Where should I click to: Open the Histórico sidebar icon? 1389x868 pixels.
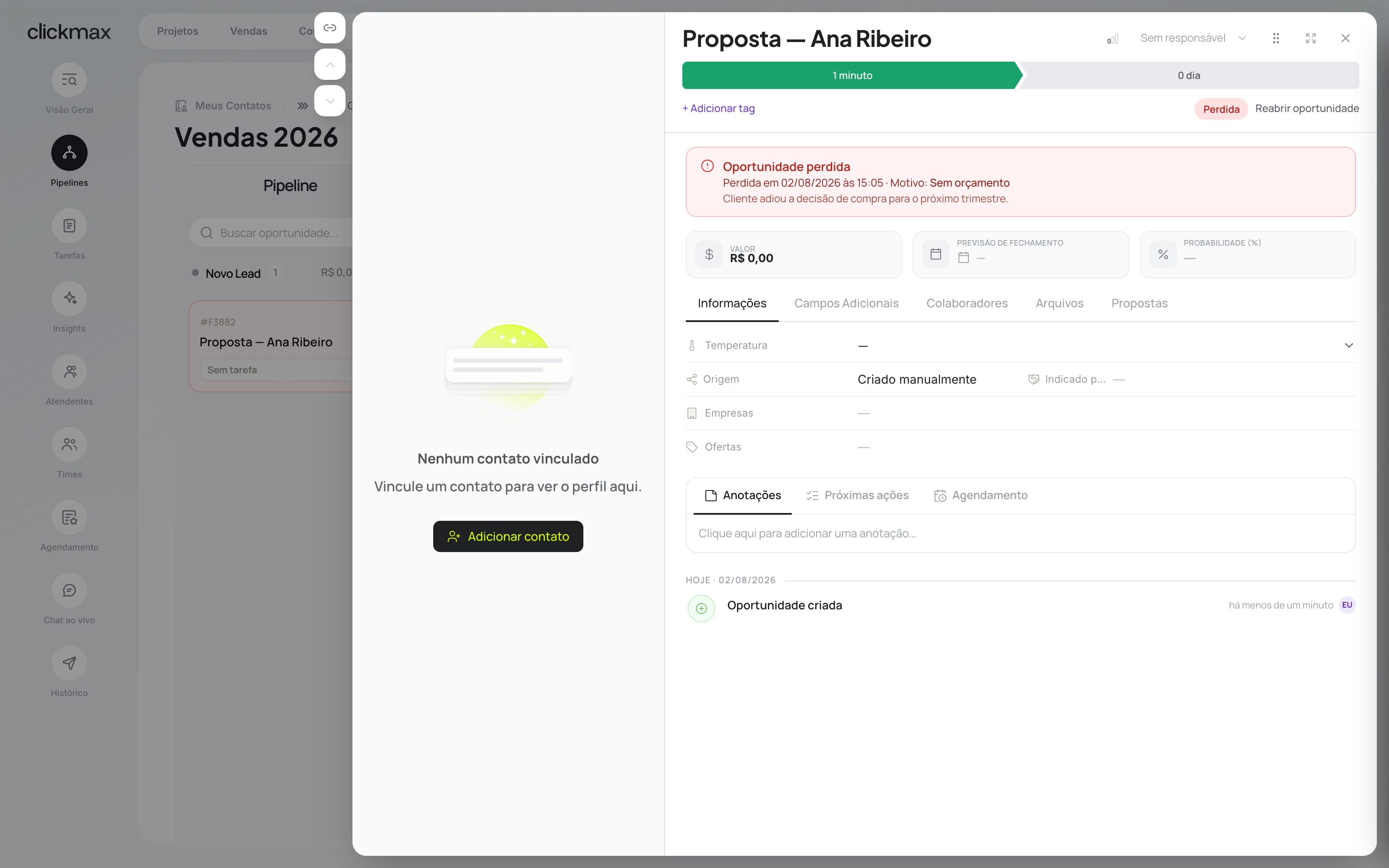pyautogui.click(x=69, y=663)
